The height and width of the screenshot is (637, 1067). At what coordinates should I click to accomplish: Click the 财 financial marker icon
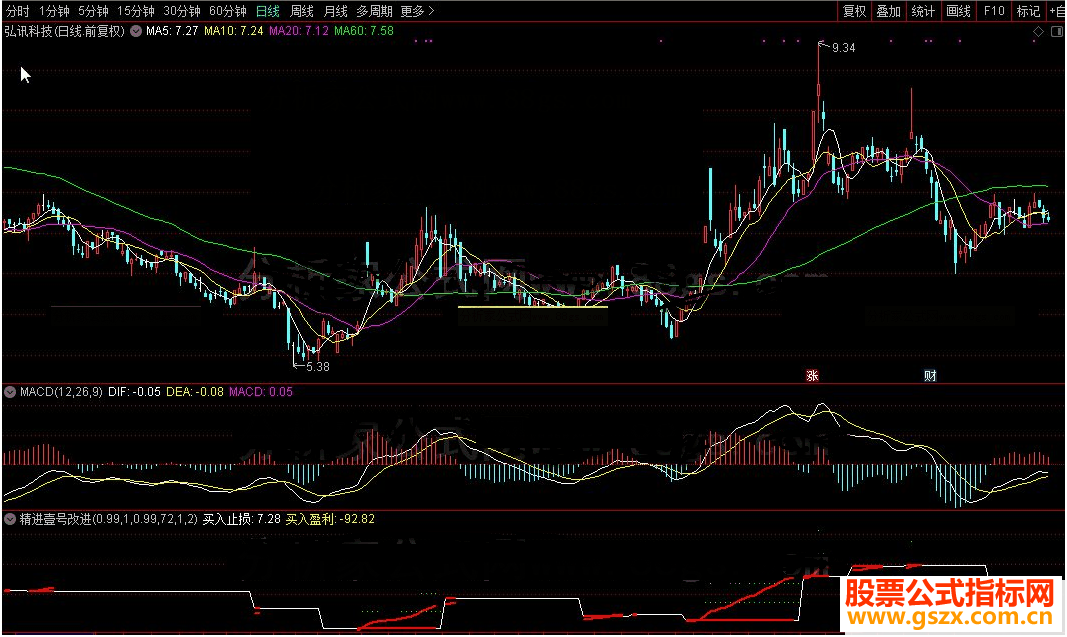[x=930, y=376]
